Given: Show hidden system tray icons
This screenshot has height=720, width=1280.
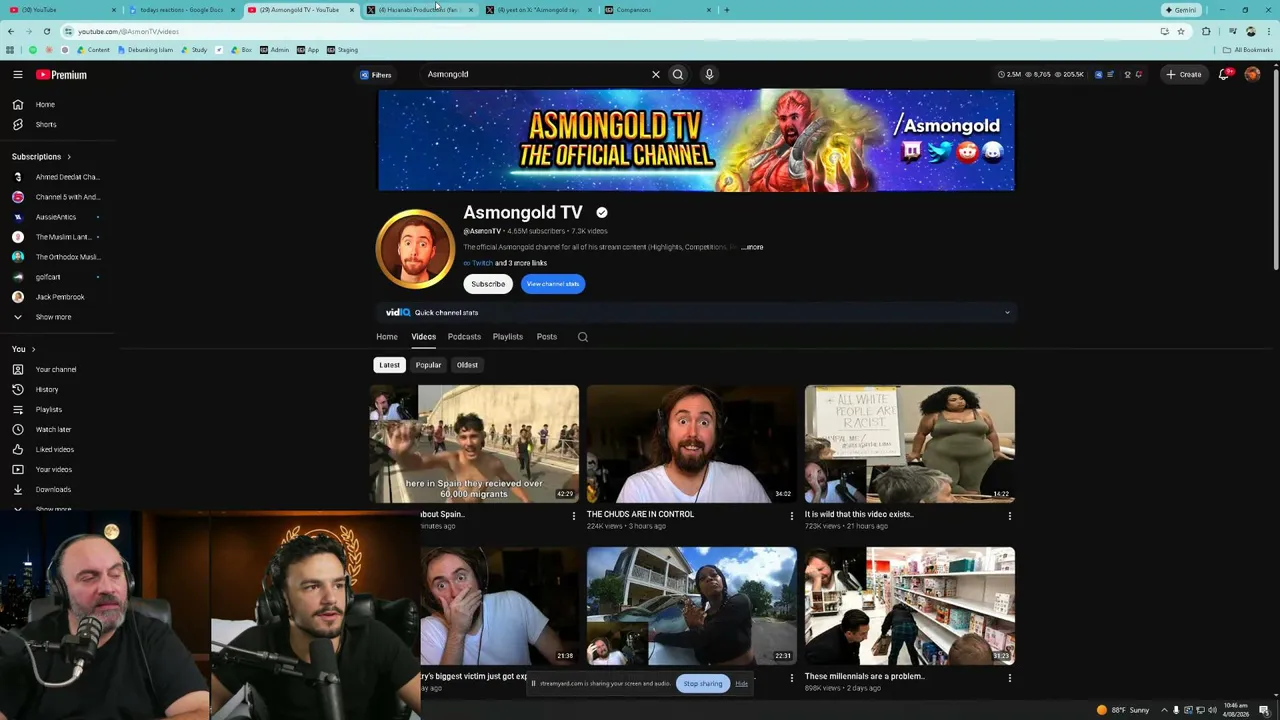Looking at the screenshot, I should (1163, 710).
